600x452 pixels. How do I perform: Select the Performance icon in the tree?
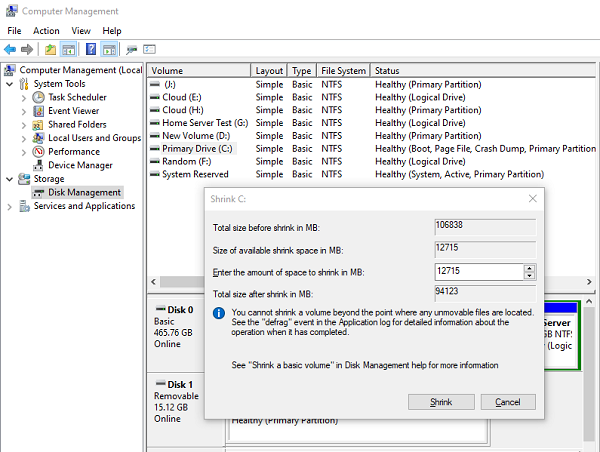click(x=39, y=152)
